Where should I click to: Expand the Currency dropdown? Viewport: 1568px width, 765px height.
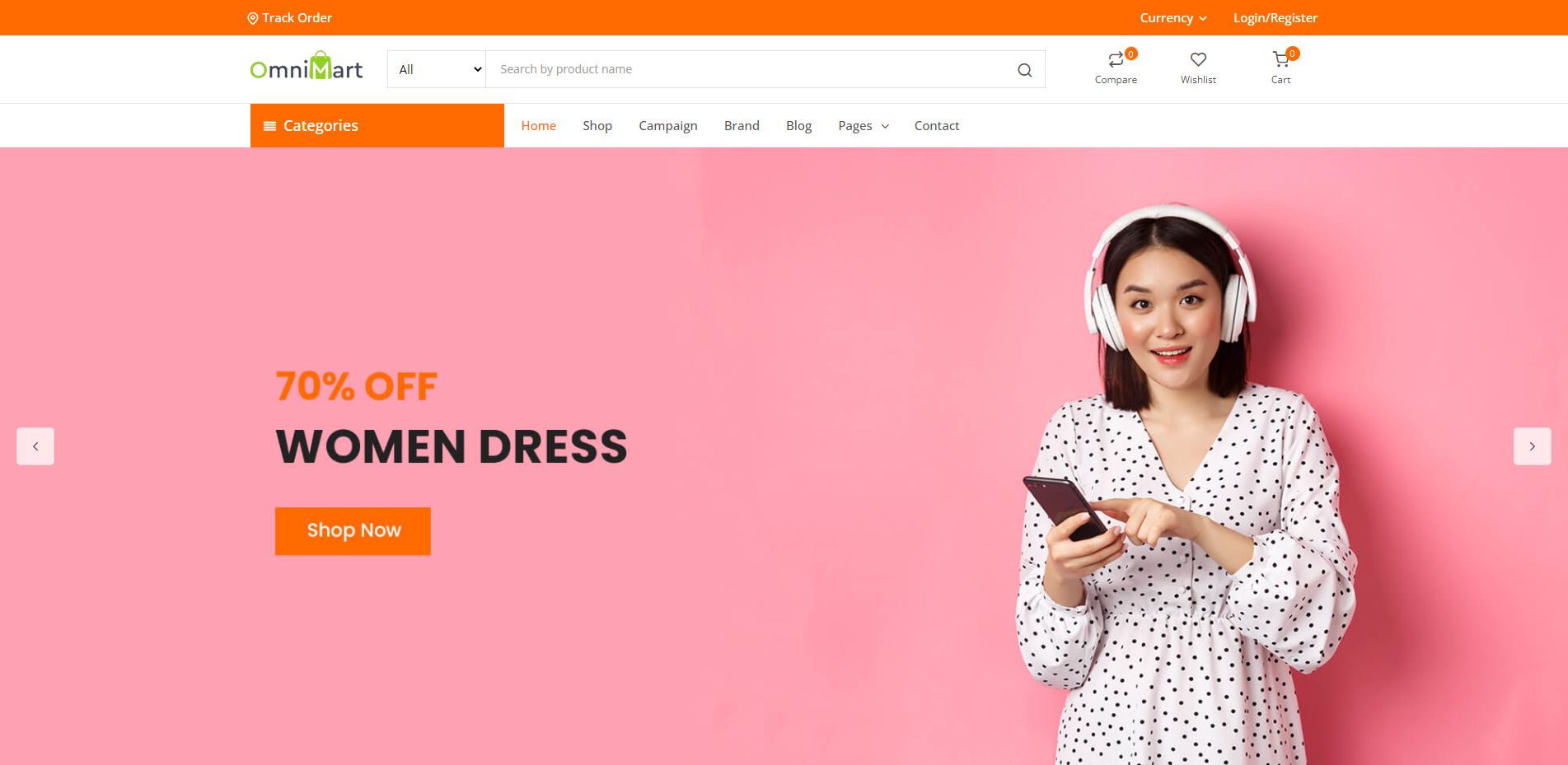(1173, 18)
